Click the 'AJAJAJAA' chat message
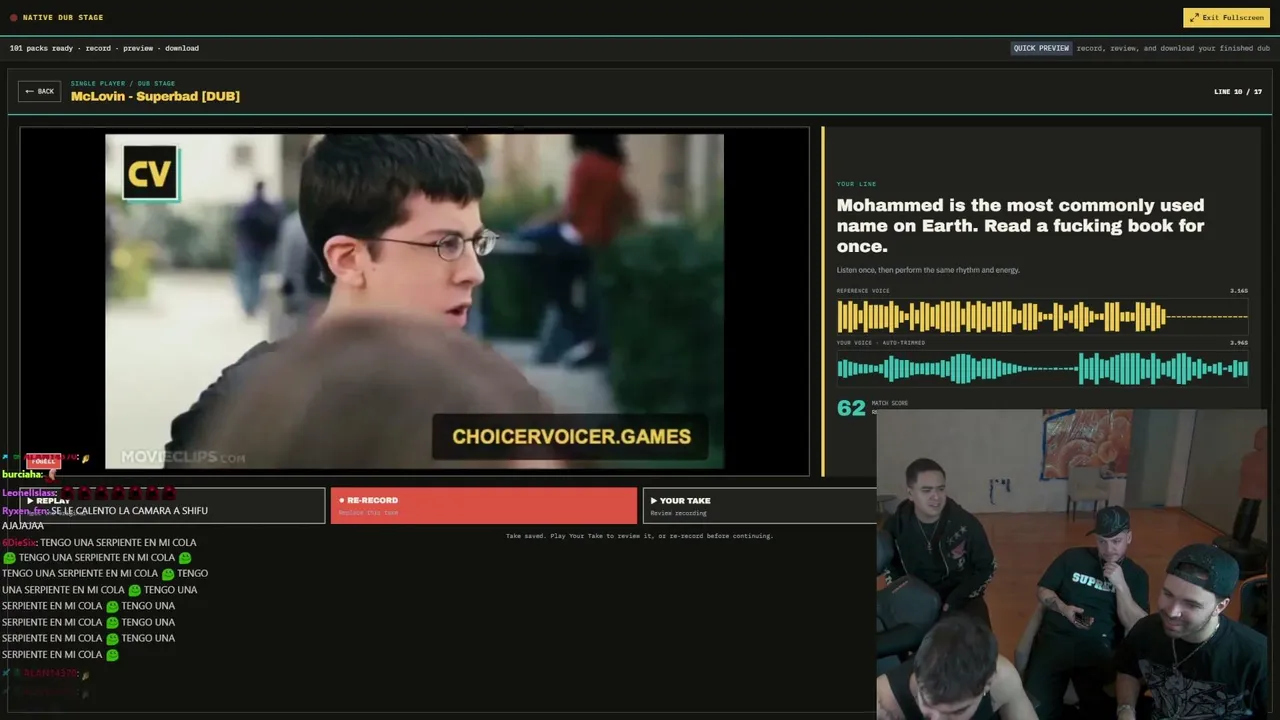1280x720 pixels. click(x=23, y=526)
